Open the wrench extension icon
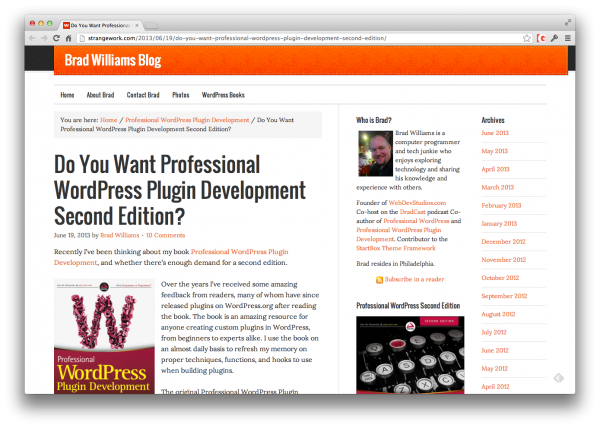This screenshot has width=600, height=428. pos(554,38)
